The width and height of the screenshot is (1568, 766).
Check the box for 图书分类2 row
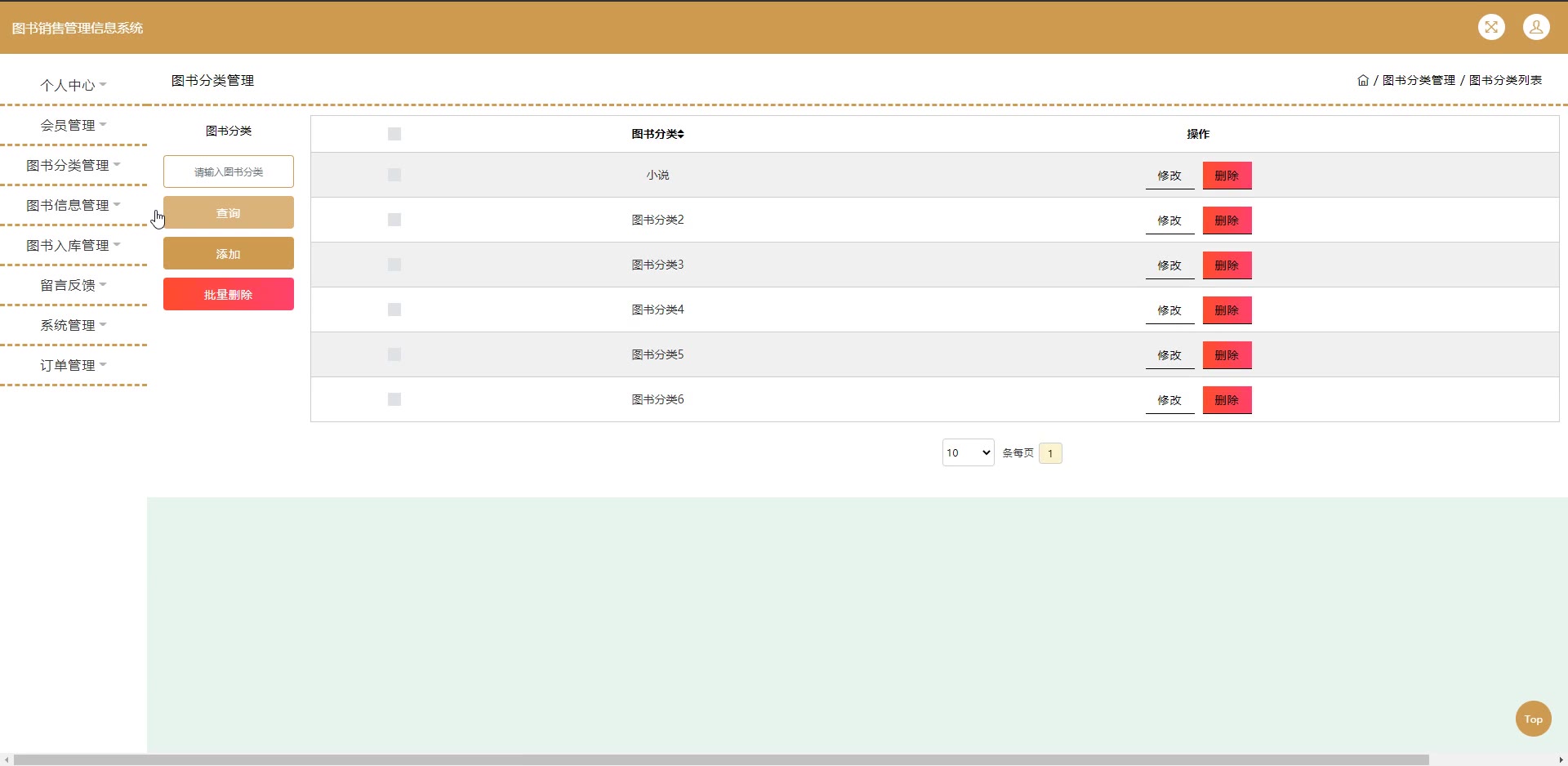pyautogui.click(x=394, y=220)
